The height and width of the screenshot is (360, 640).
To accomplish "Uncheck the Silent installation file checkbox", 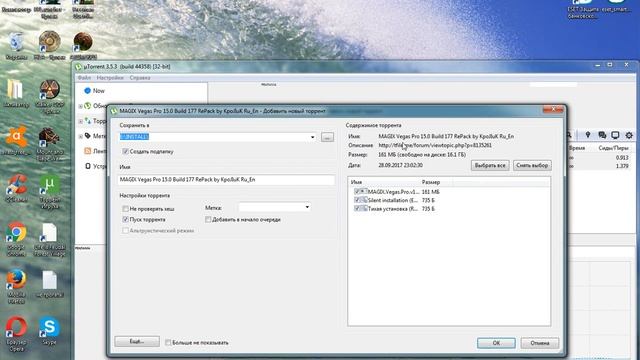I will click(x=357, y=200).
